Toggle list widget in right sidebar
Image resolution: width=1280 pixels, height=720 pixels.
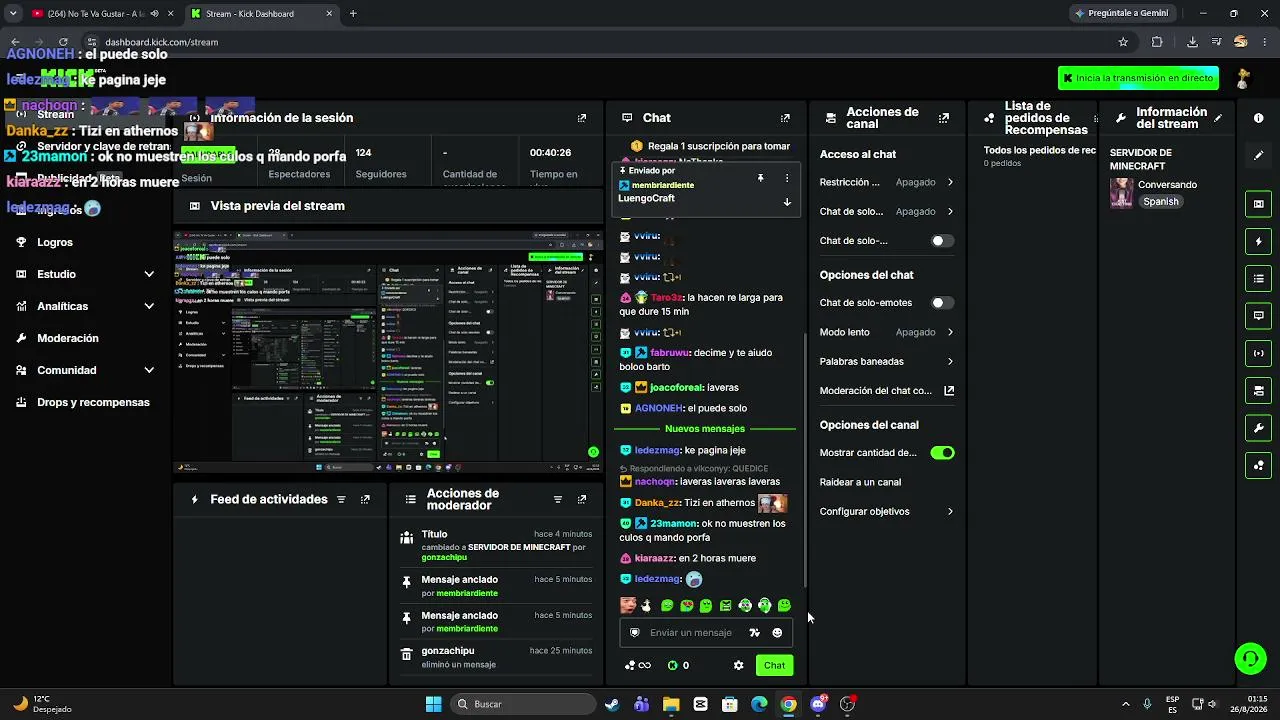[1258, 278]
